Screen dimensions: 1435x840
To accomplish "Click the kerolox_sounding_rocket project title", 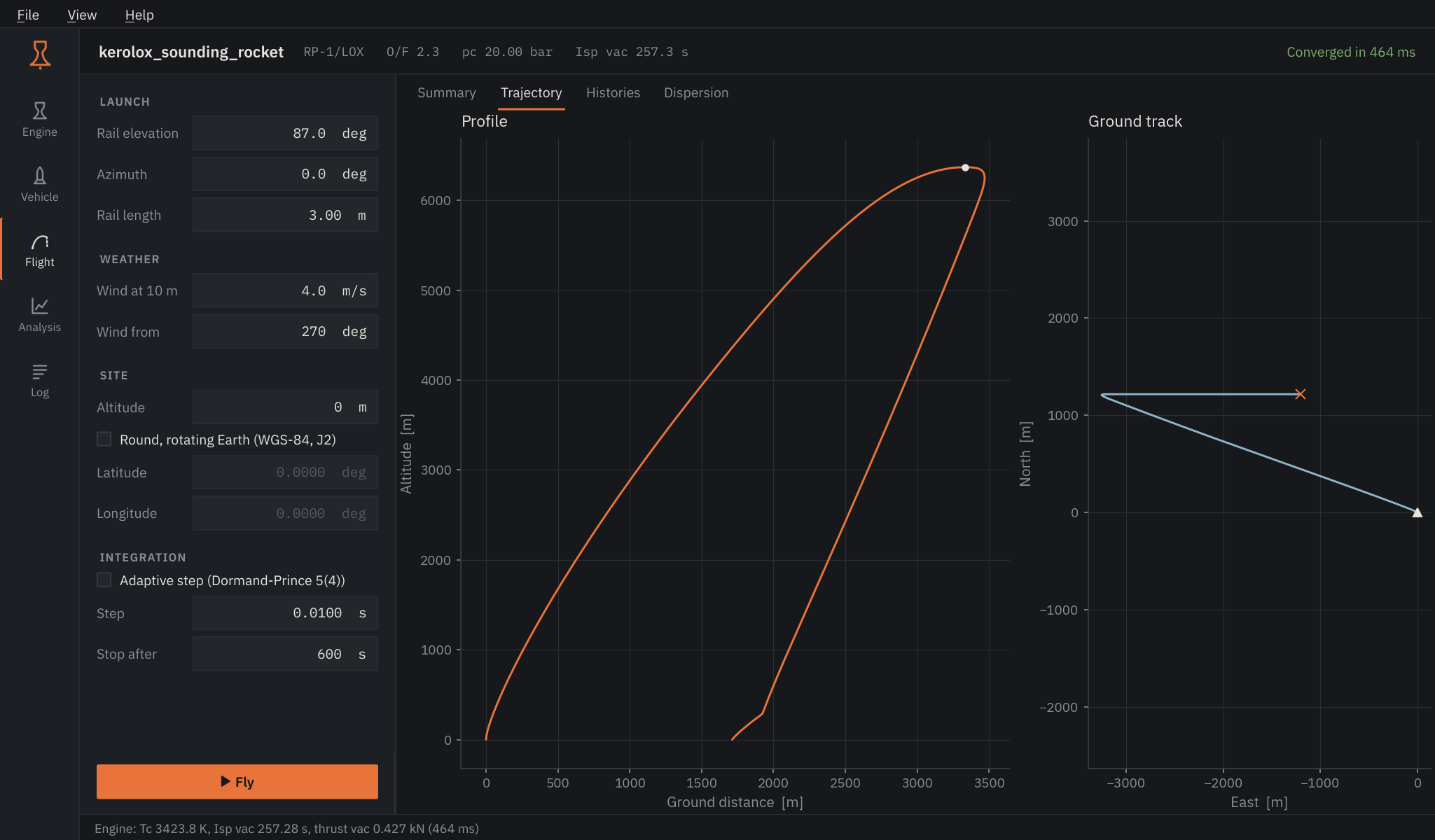I will tap(191, 52).
